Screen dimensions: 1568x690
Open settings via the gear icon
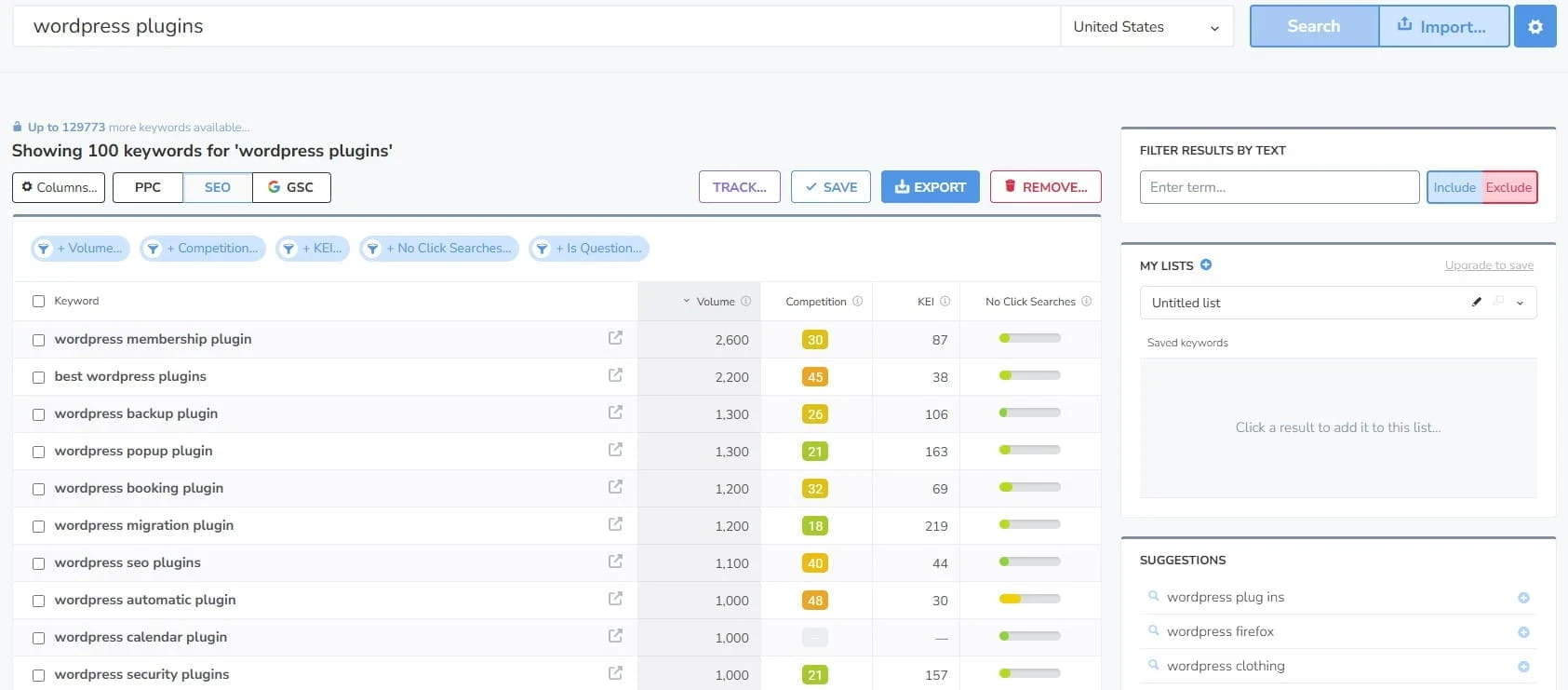pos(1534,26)
